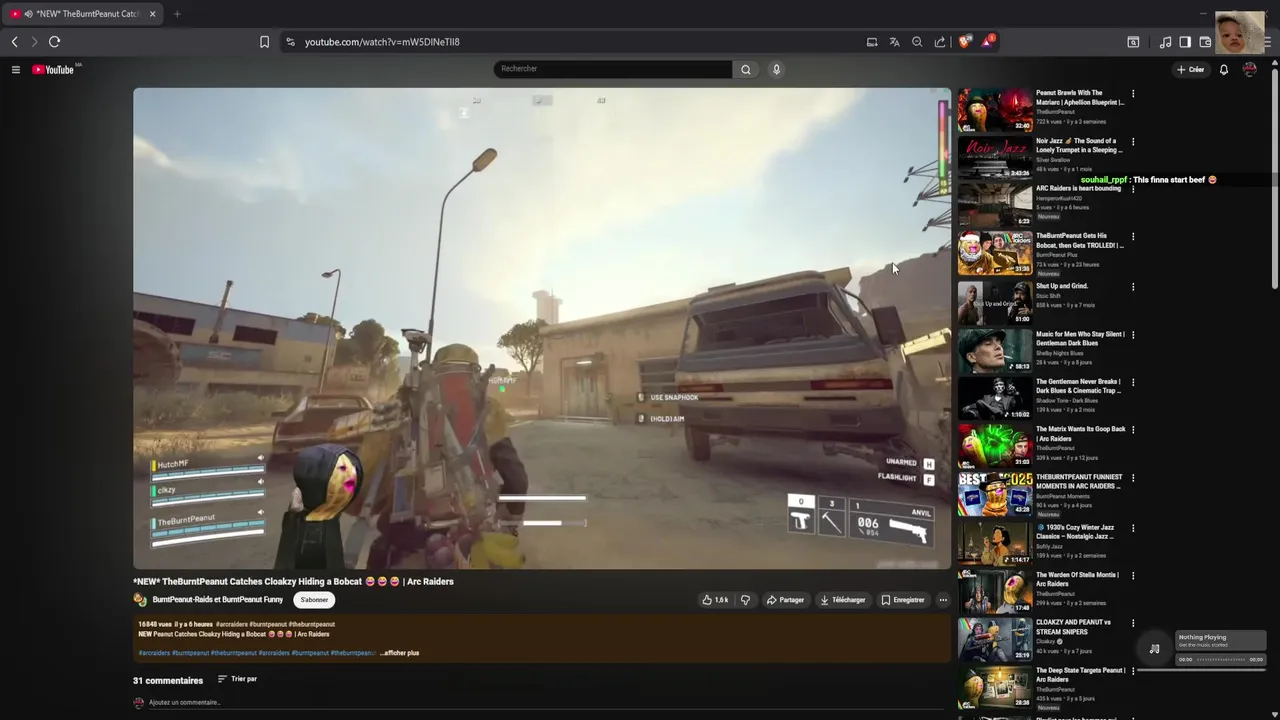Click the video player to pause
The image size is (1280, 720).
(542, 328)
